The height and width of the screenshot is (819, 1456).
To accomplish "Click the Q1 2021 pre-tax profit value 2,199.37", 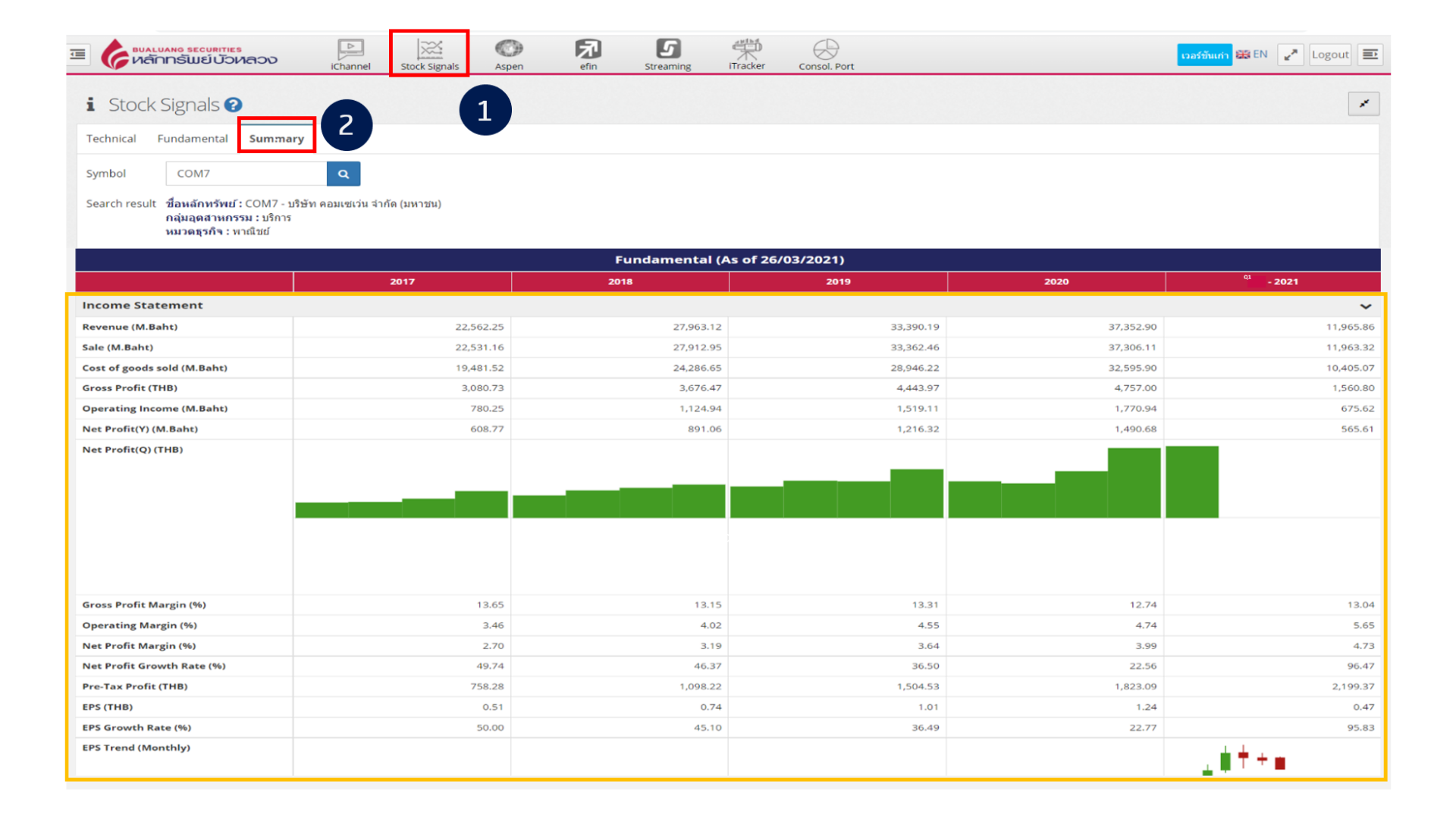I will coord(1353,686).
